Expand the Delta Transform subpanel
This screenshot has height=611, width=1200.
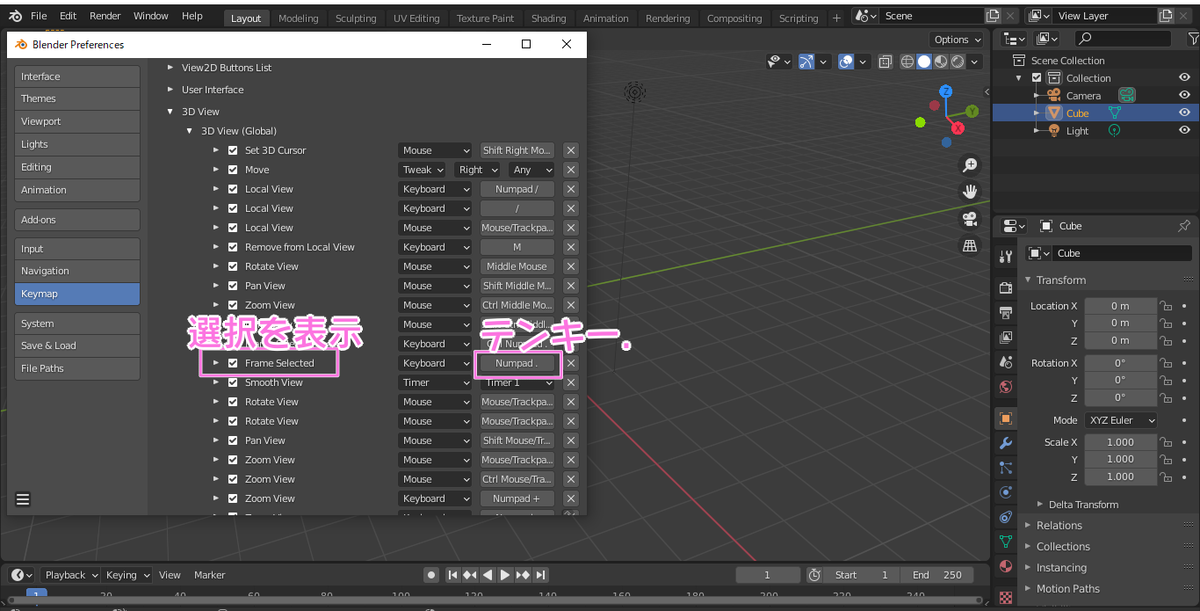[x=1084, y=504]
